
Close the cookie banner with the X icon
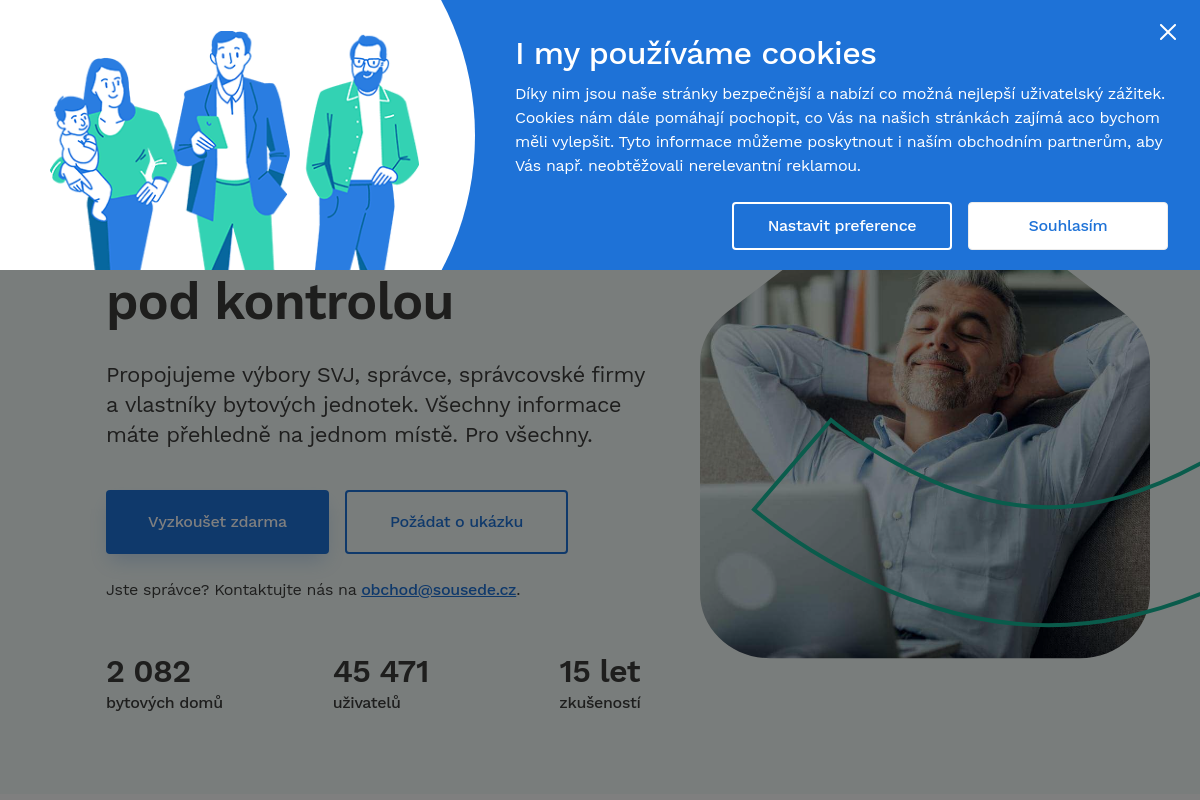pyautogui.click(x=1167, y=32)
